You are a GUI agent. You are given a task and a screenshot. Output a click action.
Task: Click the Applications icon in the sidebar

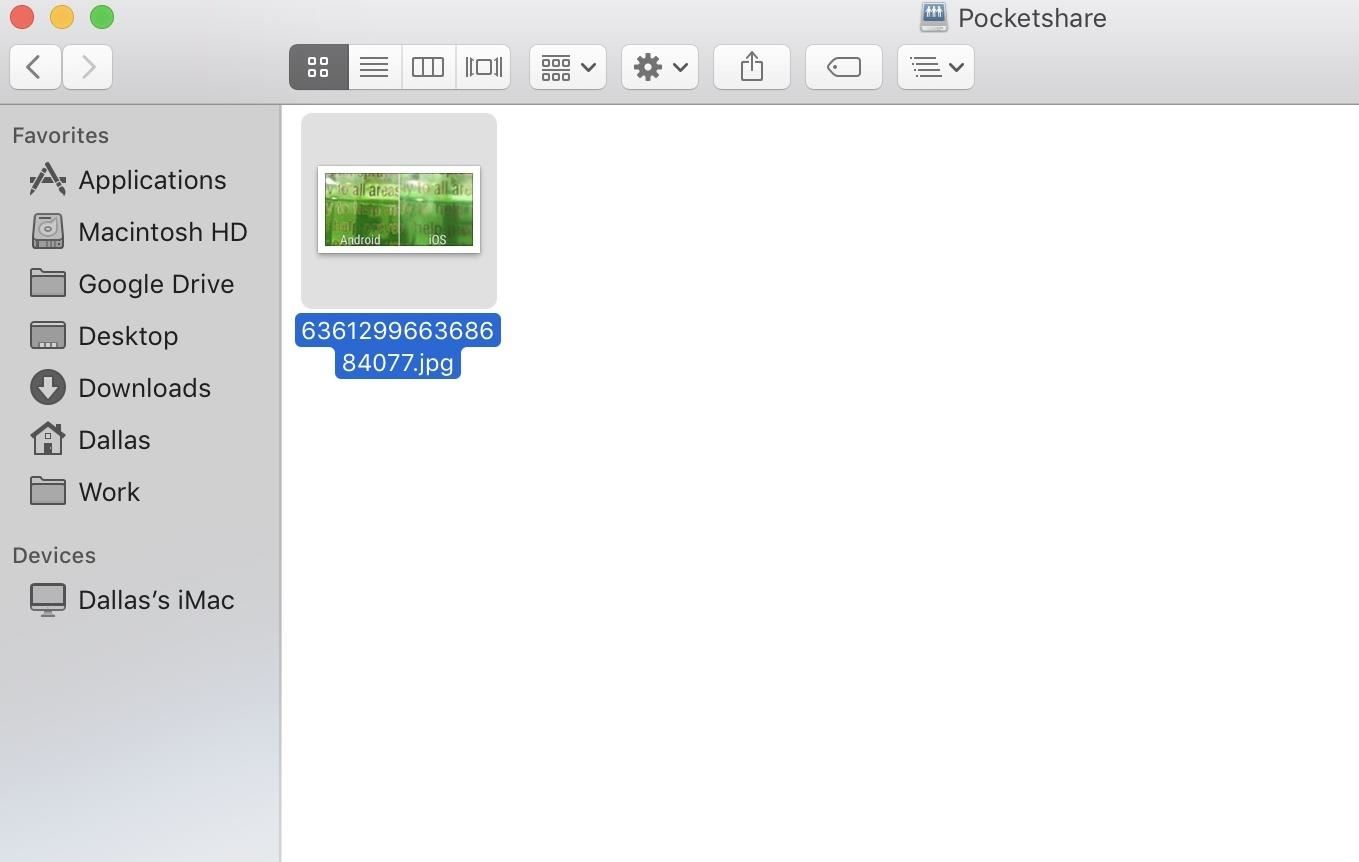coord(47,180)
